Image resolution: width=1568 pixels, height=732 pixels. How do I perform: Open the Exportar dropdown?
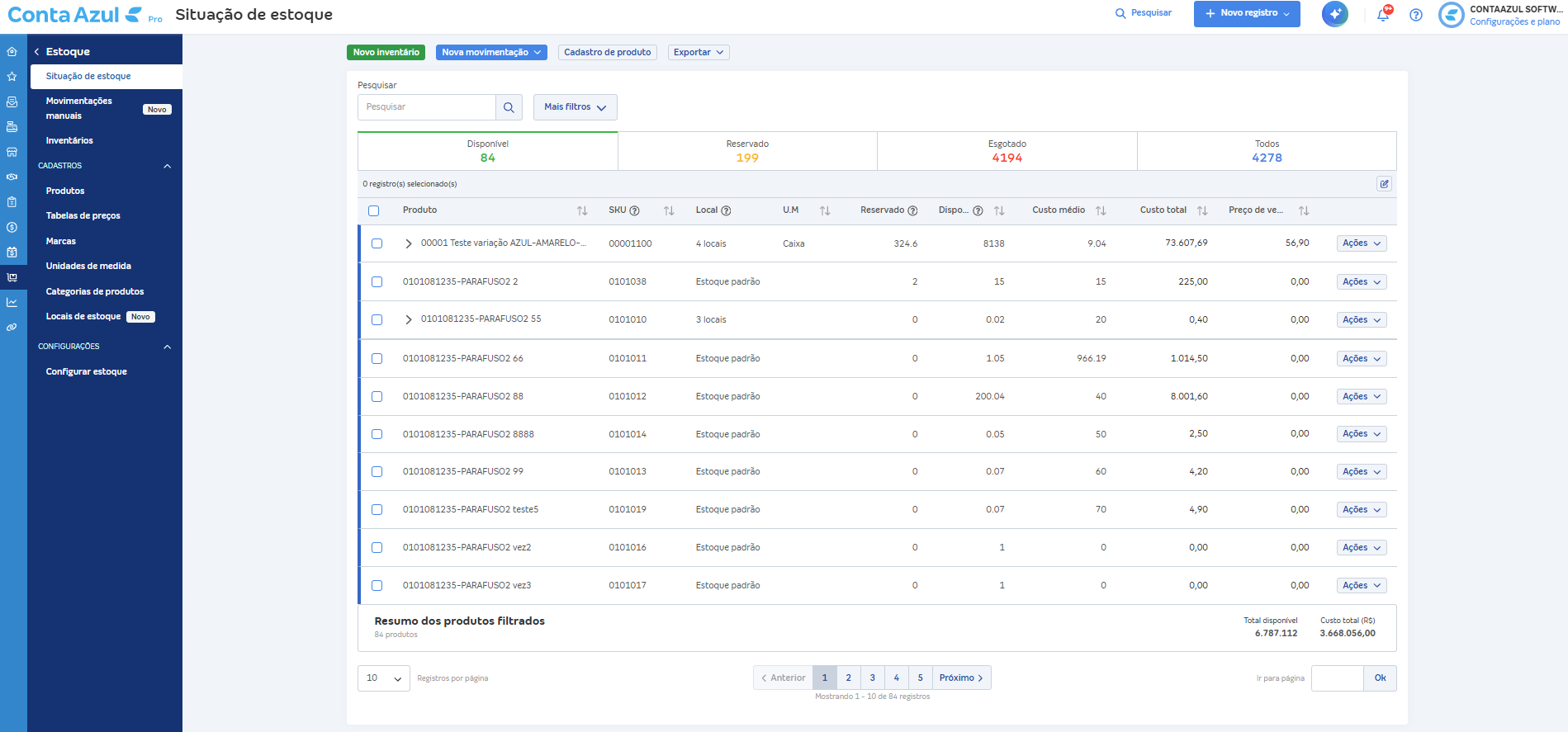[x=698, y=52]
